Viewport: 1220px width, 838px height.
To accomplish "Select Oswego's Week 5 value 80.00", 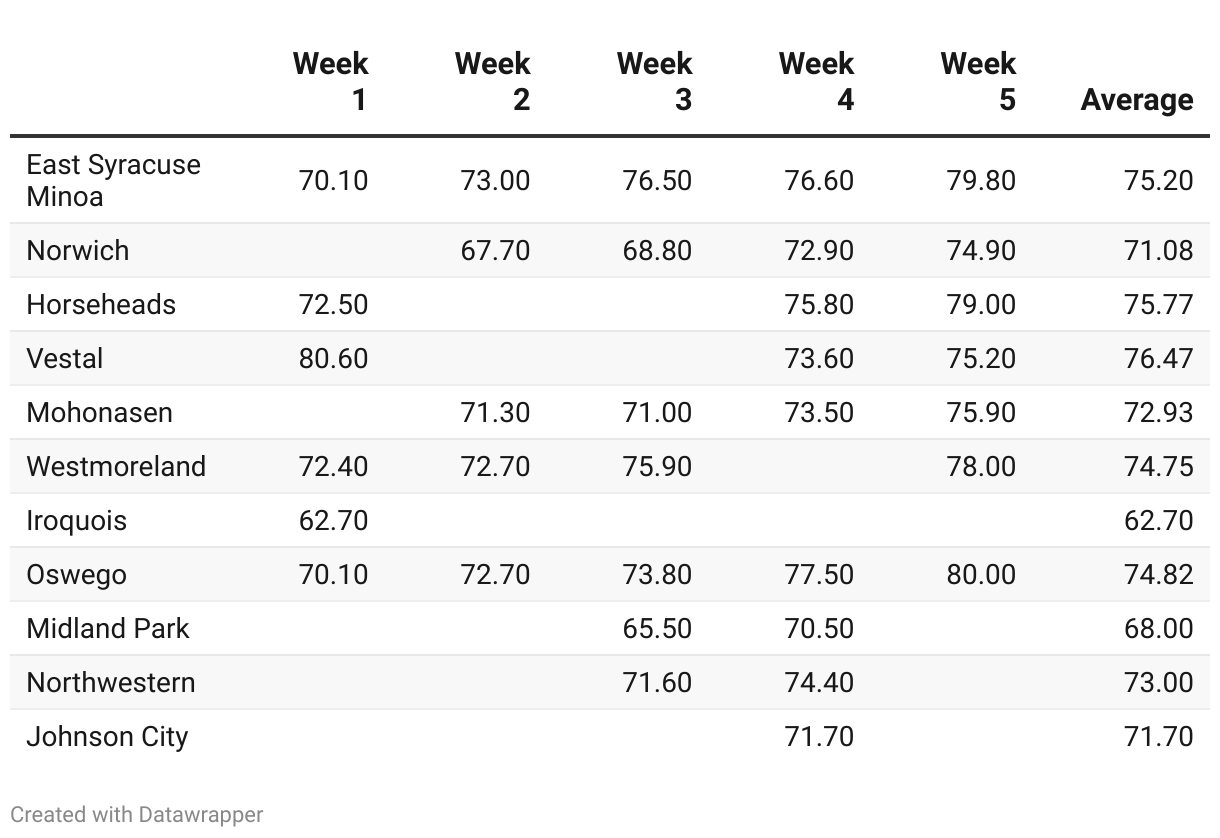I will [x=981, y=574].
